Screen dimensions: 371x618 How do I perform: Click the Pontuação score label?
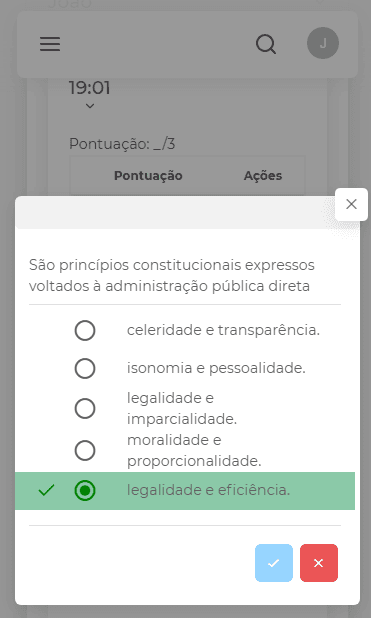tap(122, 144)
